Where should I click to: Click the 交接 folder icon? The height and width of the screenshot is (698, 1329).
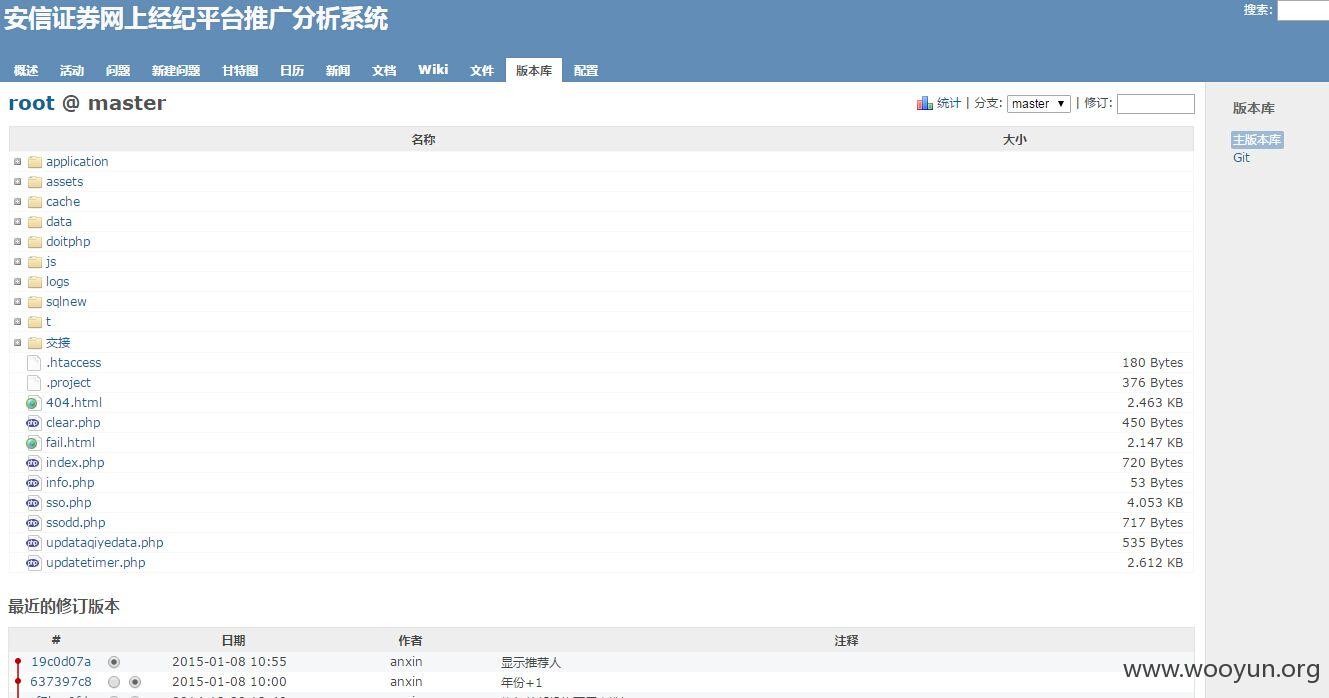pyautogui.click(x=35, y=343)
